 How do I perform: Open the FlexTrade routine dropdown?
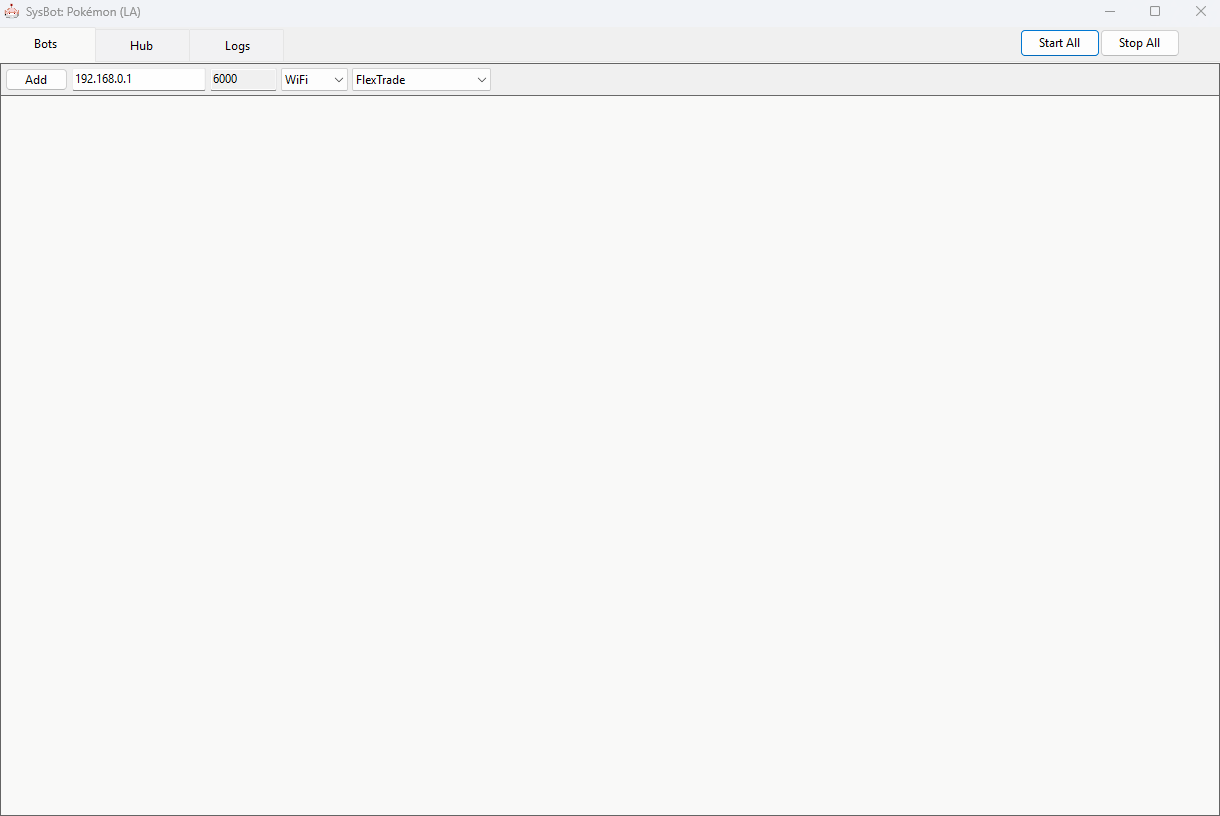click(x=420, y=79)
